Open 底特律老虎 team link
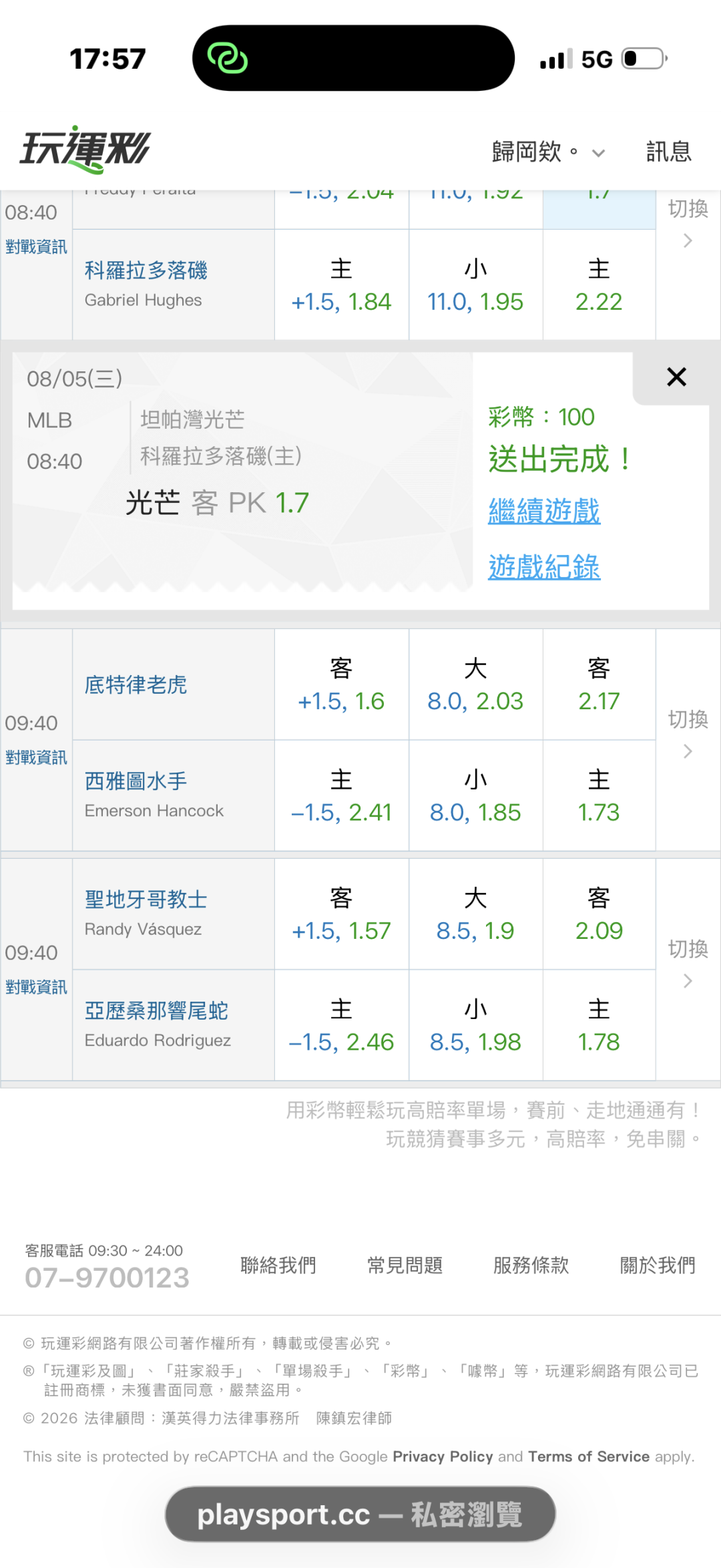 pos(136,684)
